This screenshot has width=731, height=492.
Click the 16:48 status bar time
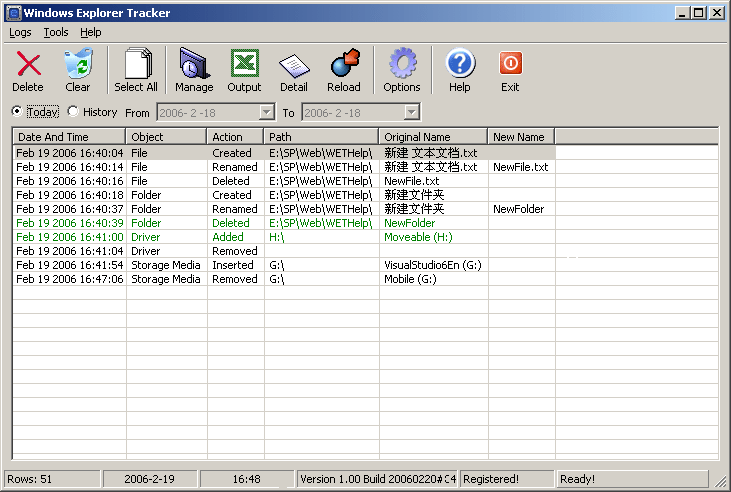click(x=247, y=479)
